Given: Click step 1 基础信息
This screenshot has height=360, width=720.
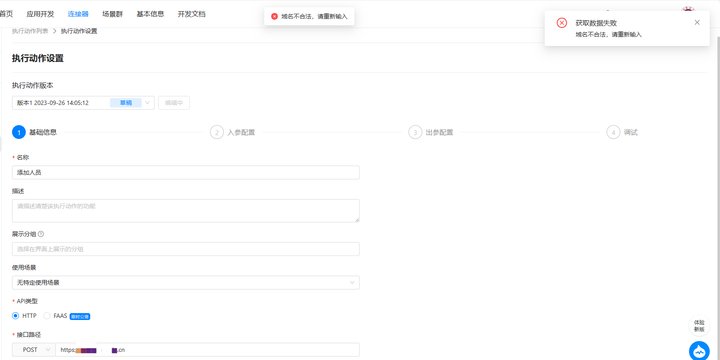Looking at the screenshot, I should [x=34, y=132].
